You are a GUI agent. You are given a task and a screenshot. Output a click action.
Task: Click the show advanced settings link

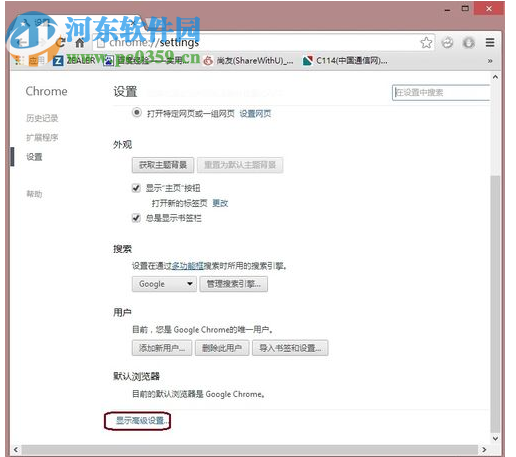click(142, 420)
